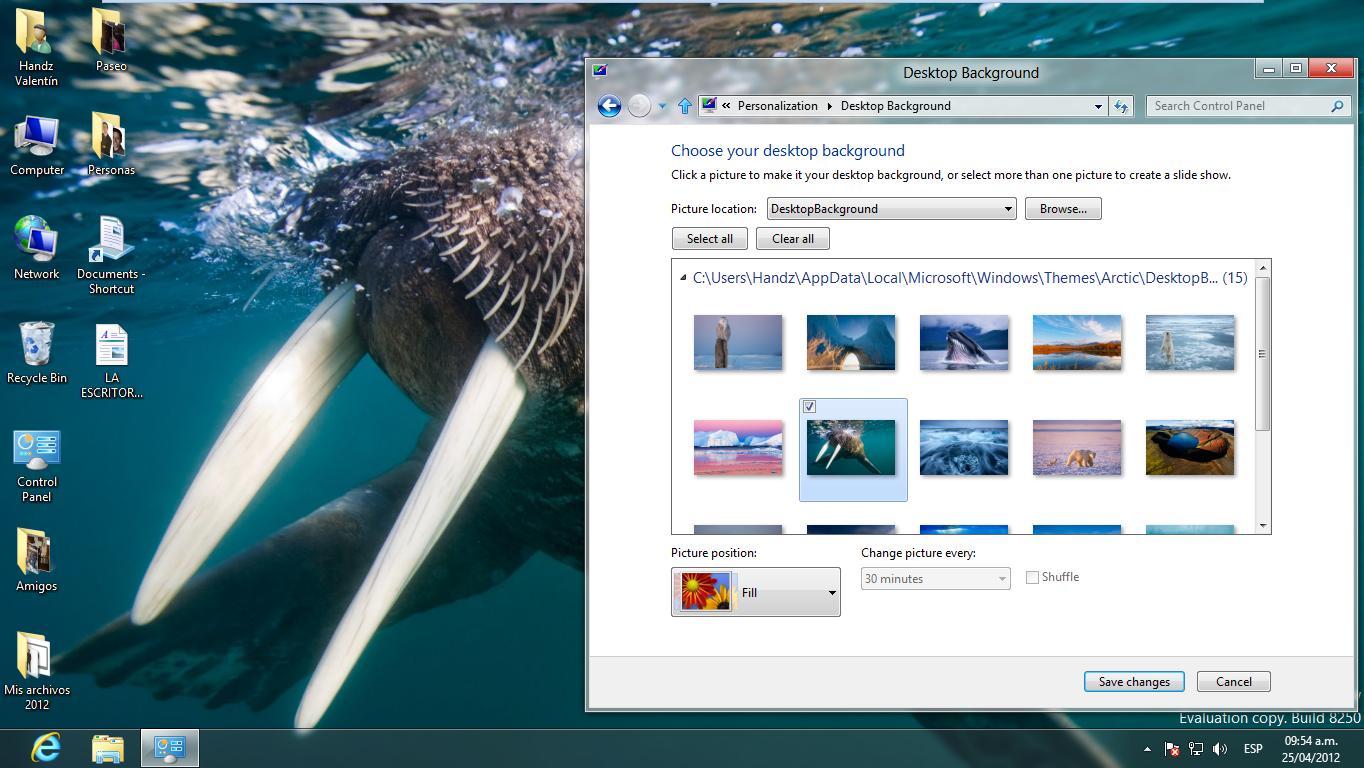Click the search magnifier icon
1364x768 pixels.
[1337, 106]
